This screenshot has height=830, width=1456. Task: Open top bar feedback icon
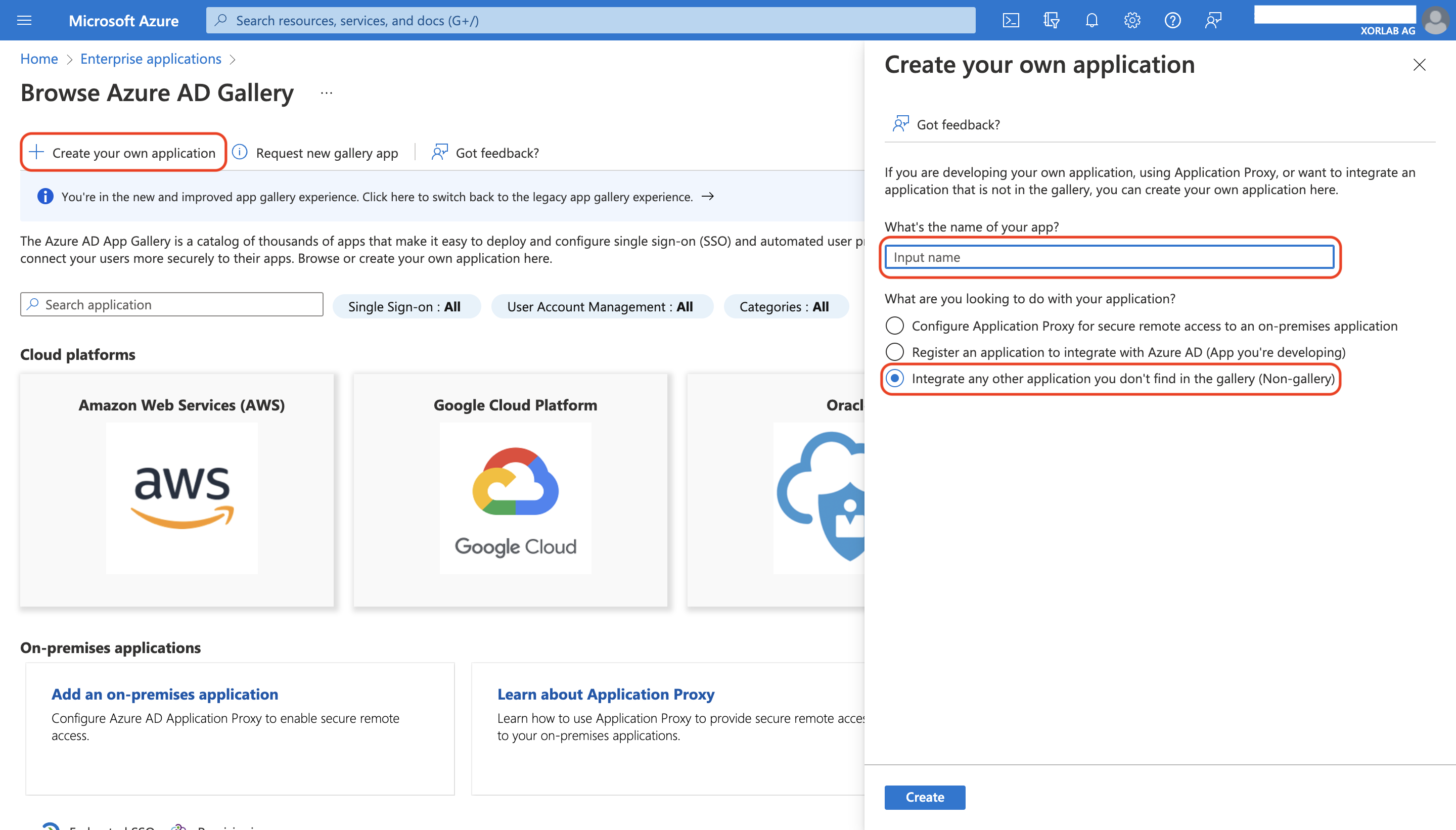coord(1213,21)
